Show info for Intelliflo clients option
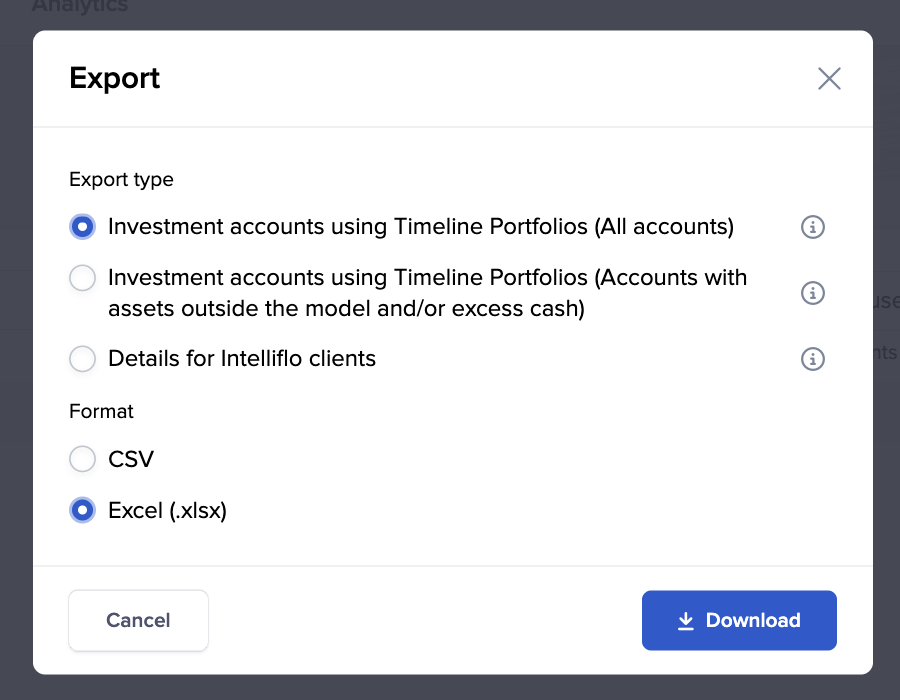900x700 pixels. [x=813, y=358]
